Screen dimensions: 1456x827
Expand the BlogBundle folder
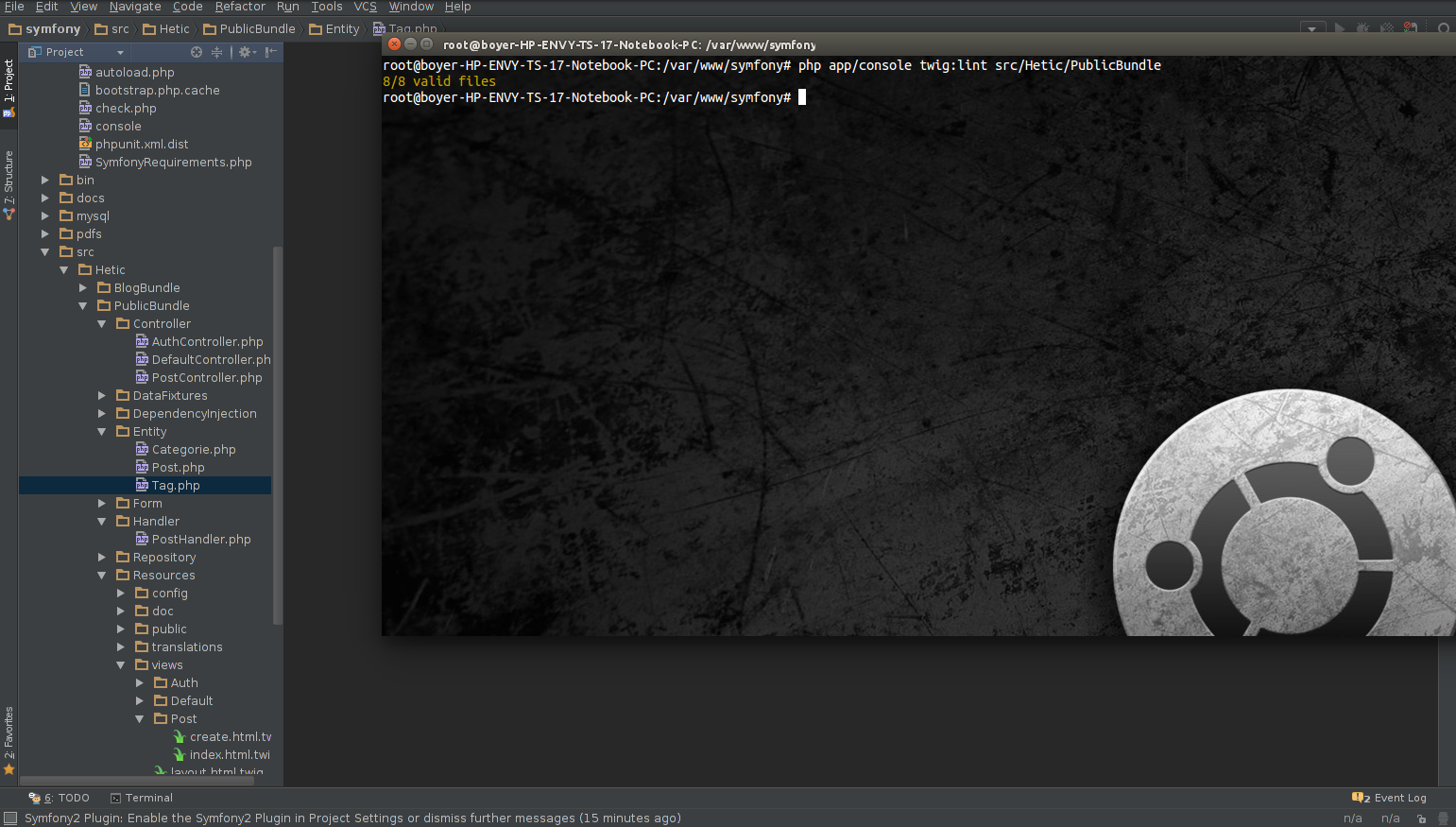click(82, 287)
